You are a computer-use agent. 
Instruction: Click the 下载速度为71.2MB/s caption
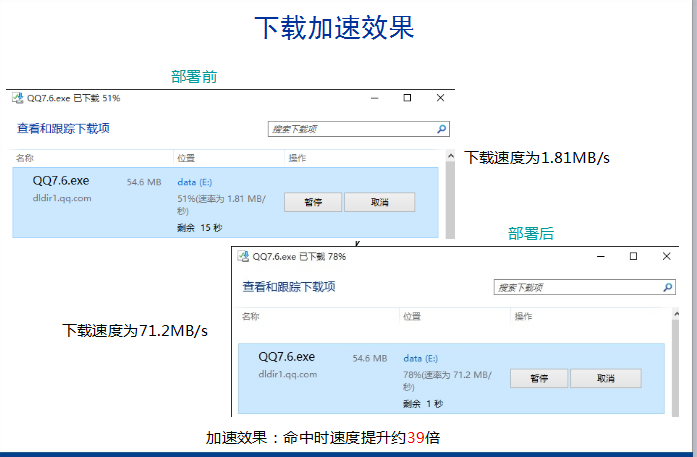coord(135,331)
